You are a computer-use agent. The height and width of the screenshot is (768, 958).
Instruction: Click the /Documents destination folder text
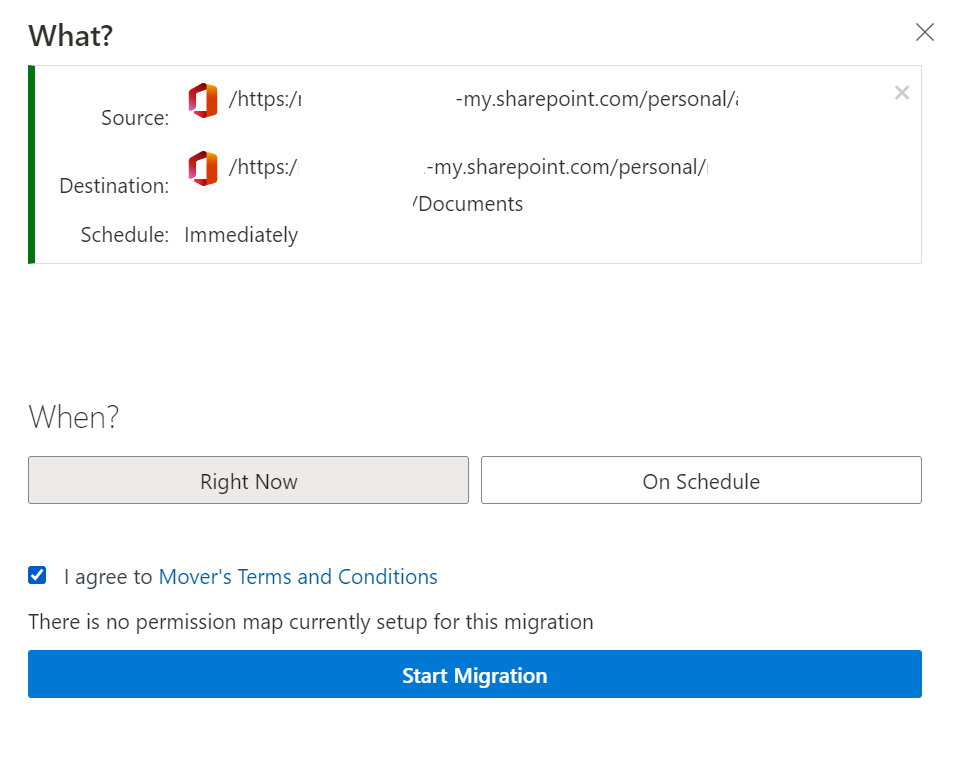468,204
